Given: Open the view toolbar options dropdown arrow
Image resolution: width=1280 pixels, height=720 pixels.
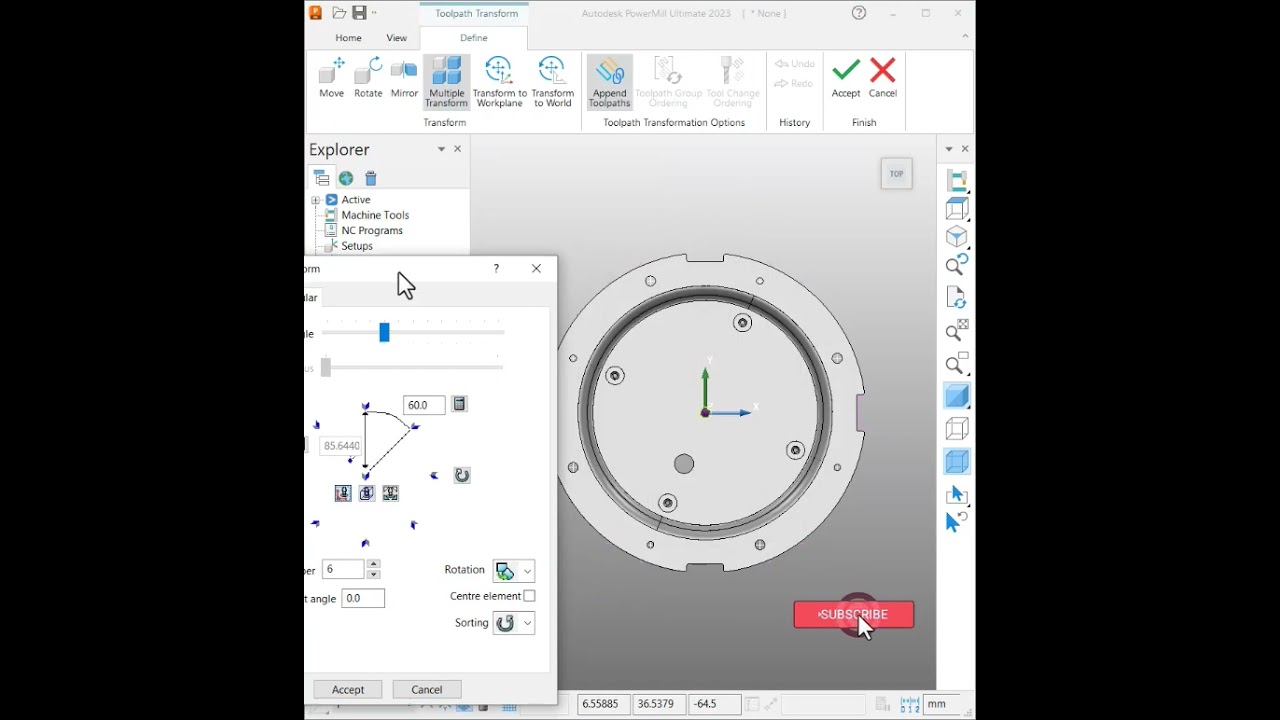Looking at the screenshot, I should 949,149.
